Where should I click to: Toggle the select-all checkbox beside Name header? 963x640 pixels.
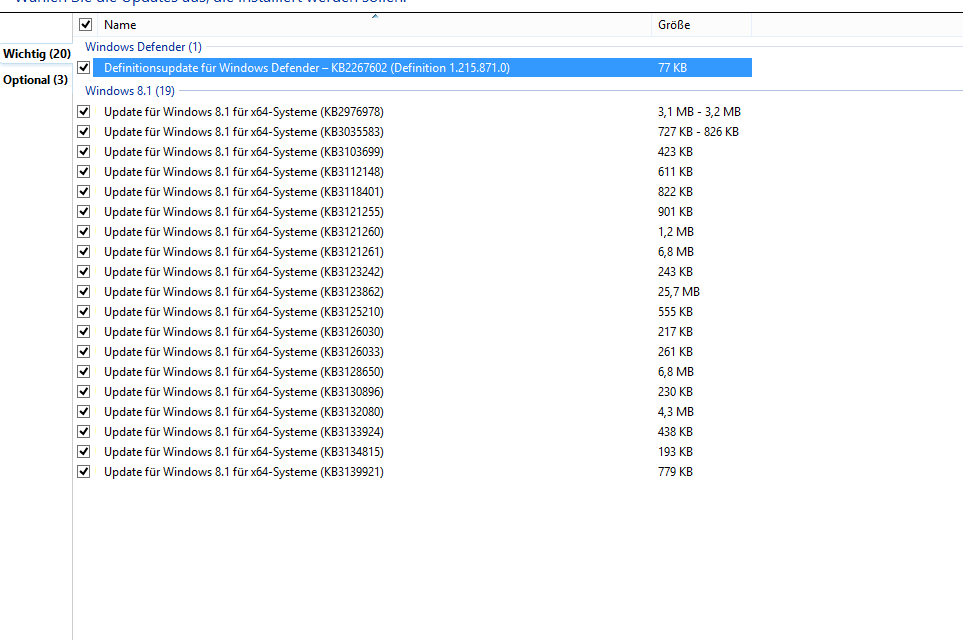coord(85,25)
